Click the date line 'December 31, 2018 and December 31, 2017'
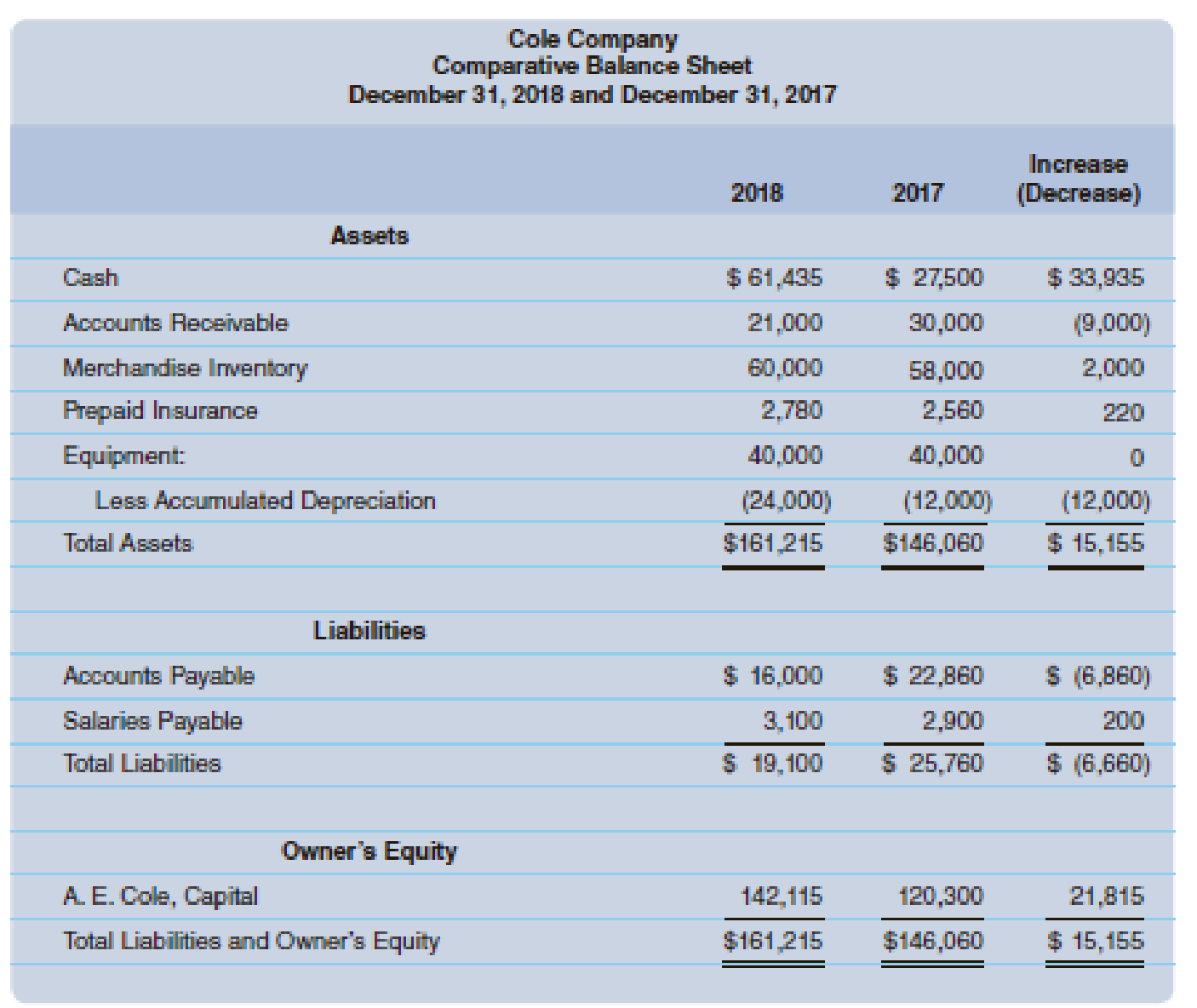1197x1008 pixels. coord(592,94)
